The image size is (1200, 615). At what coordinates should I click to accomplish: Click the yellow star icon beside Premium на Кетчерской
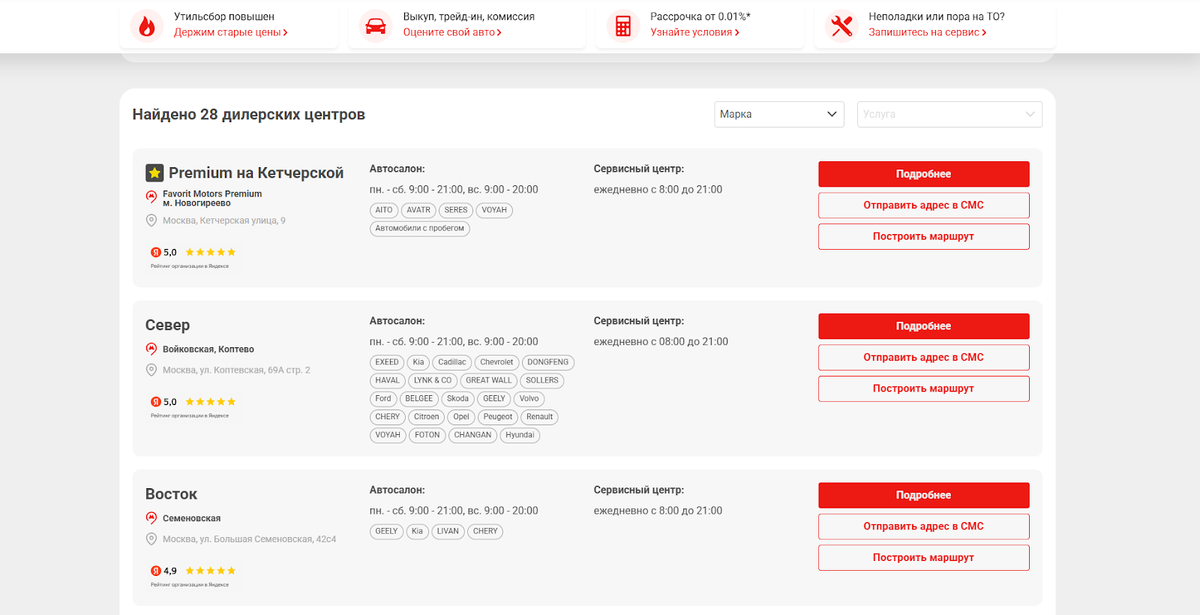pos(154,173)
